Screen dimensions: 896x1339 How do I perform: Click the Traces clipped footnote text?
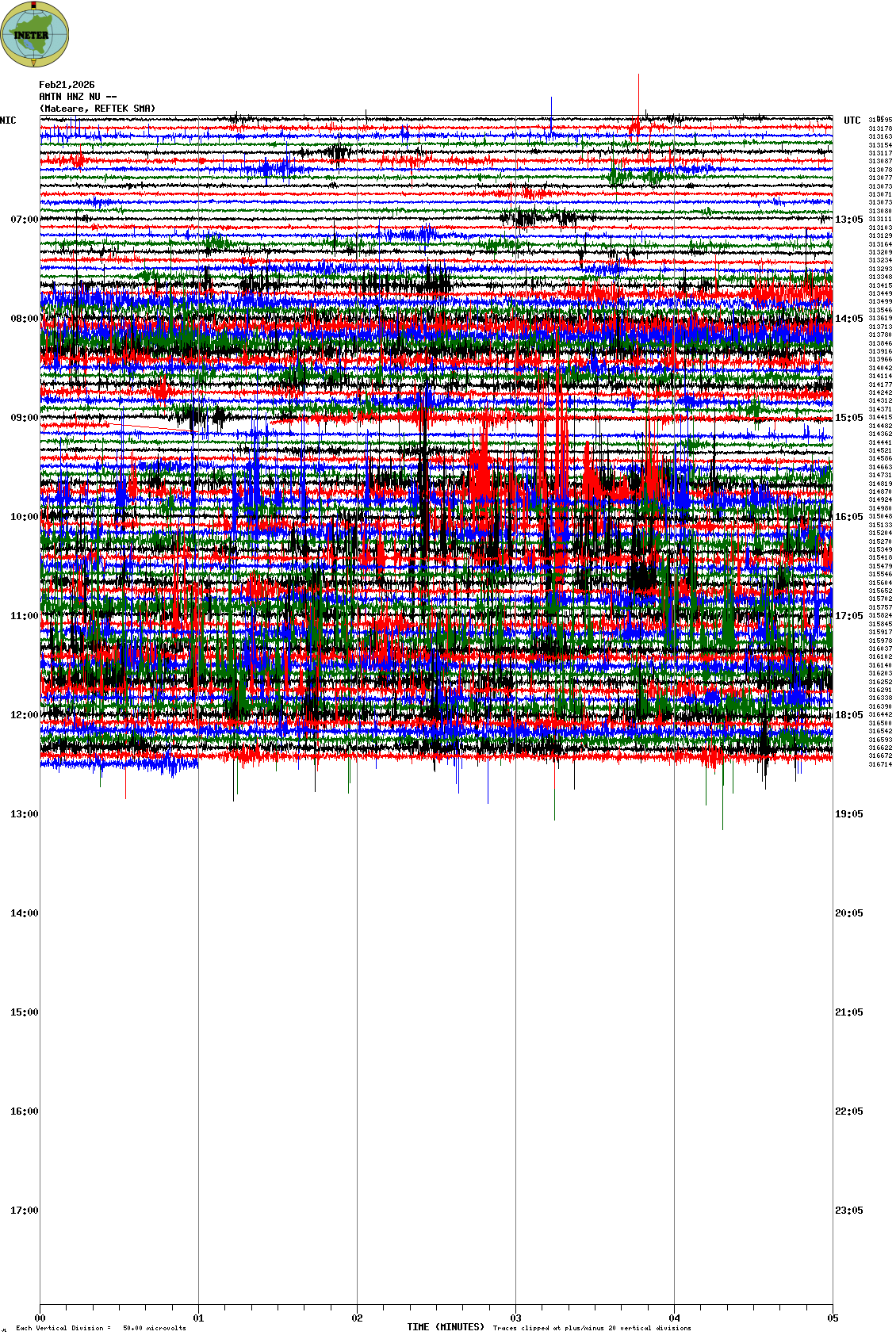[x=592, y=1328]
